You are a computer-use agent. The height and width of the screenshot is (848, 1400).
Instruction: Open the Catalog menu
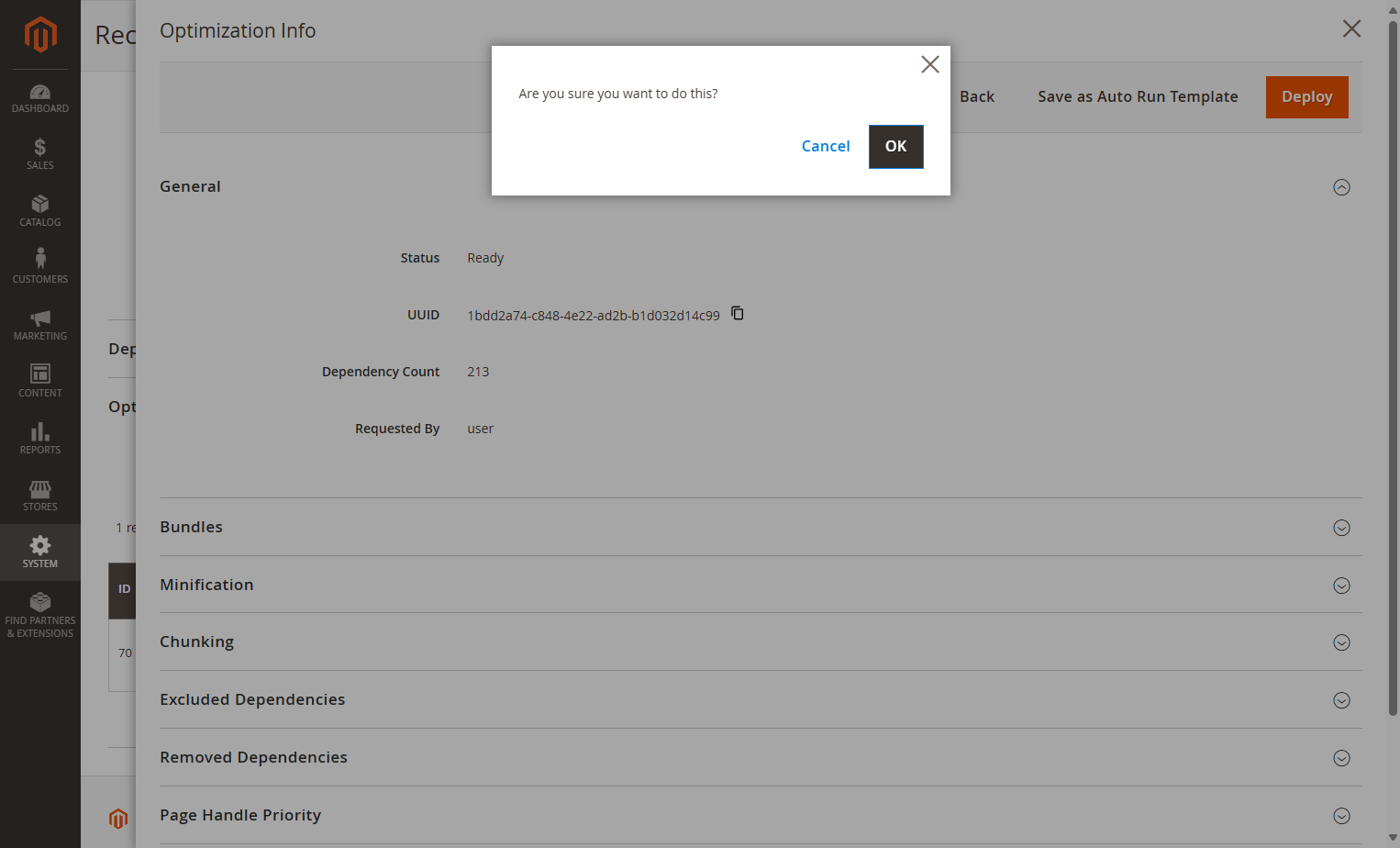pos(40,211)
